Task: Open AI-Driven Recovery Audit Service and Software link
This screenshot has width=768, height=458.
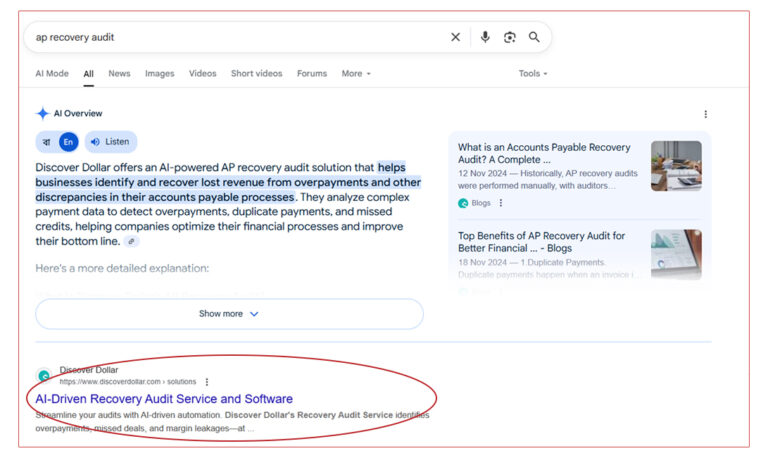Action: (164, 399)
